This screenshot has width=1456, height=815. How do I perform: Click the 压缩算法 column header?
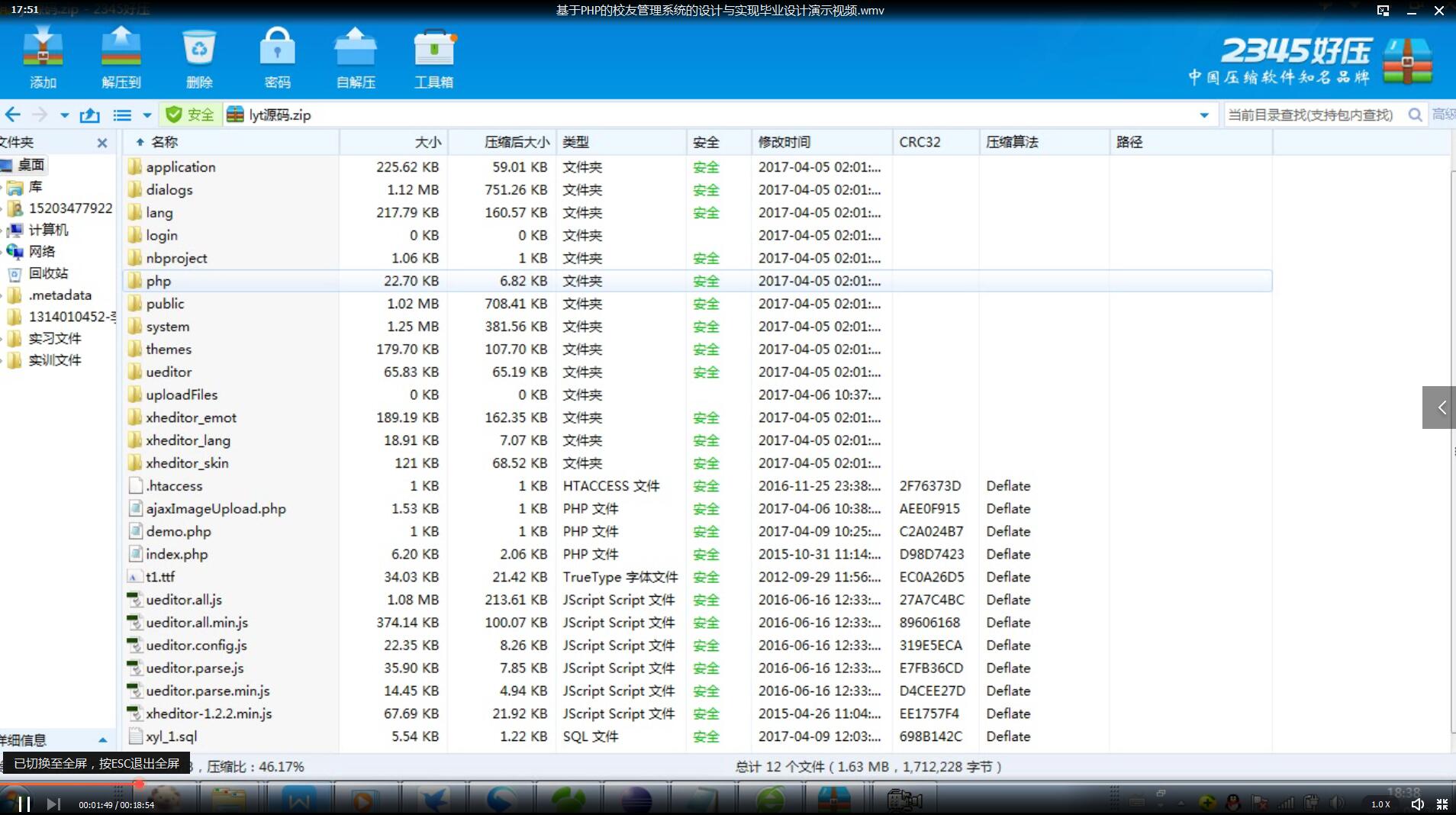pyautogui.click(x=1045, y=142)
